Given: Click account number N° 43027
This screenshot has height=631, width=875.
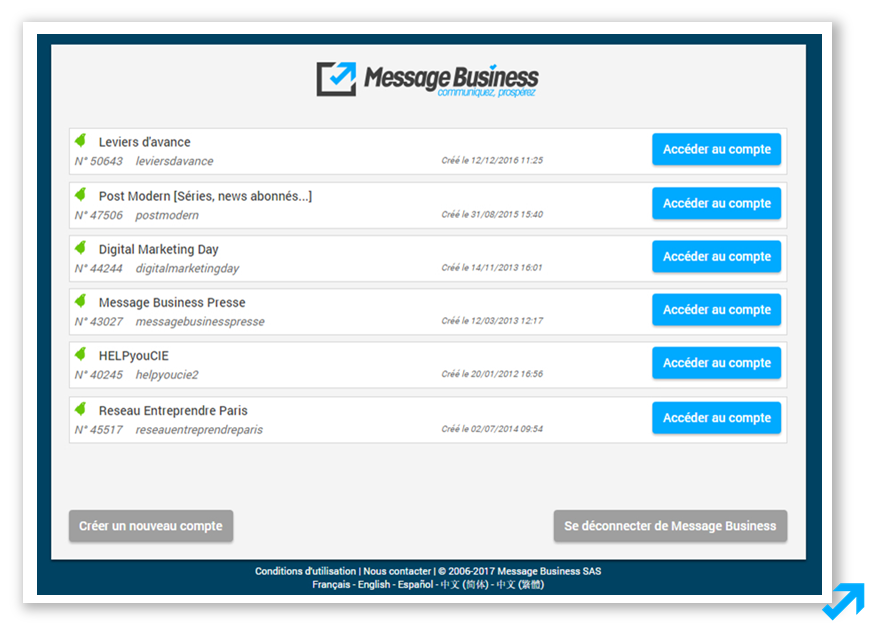Looking at the screenshot, I should (99, 322).
